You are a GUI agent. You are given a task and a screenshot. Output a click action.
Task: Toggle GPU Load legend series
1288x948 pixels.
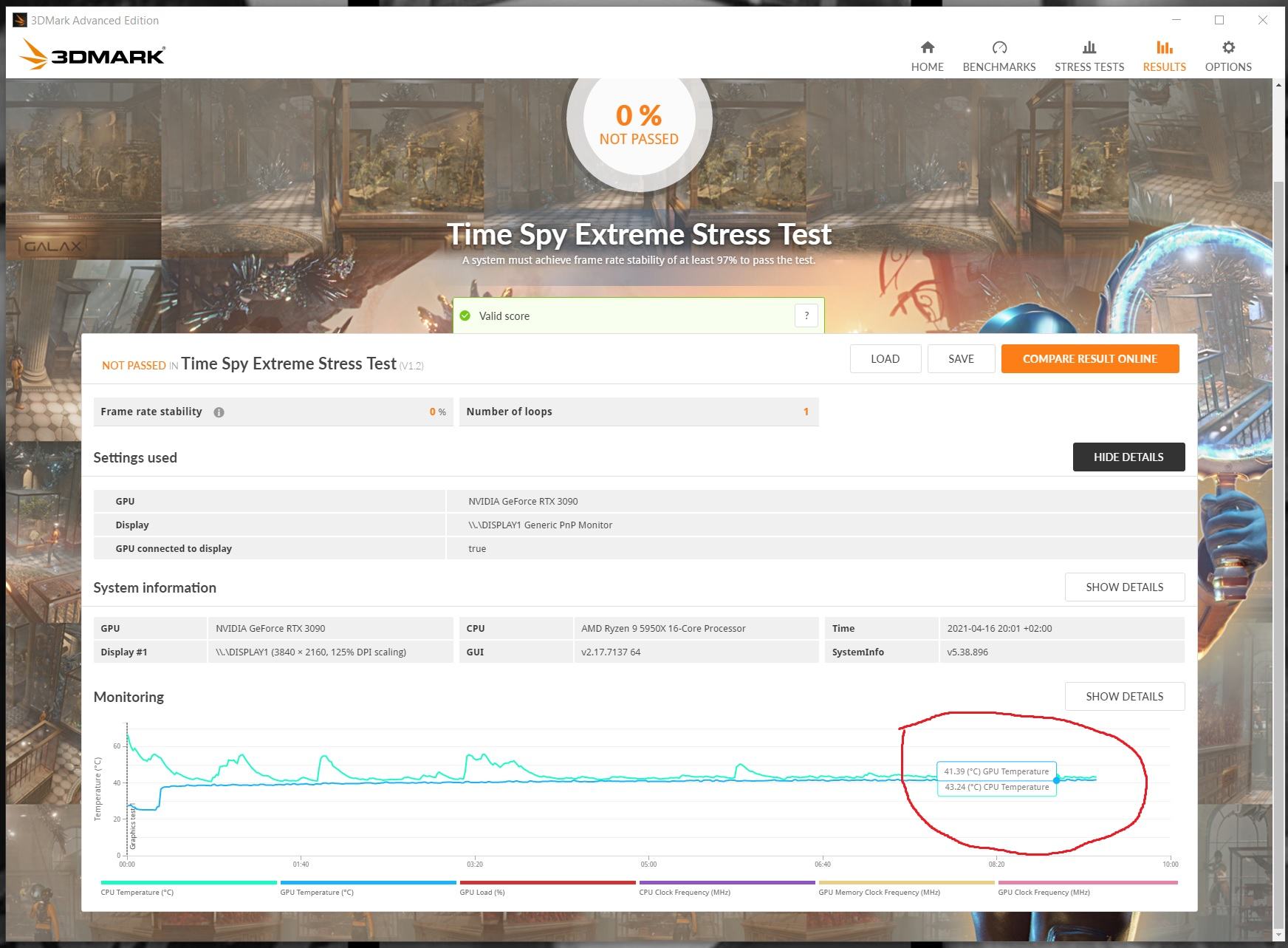[547, 887]
